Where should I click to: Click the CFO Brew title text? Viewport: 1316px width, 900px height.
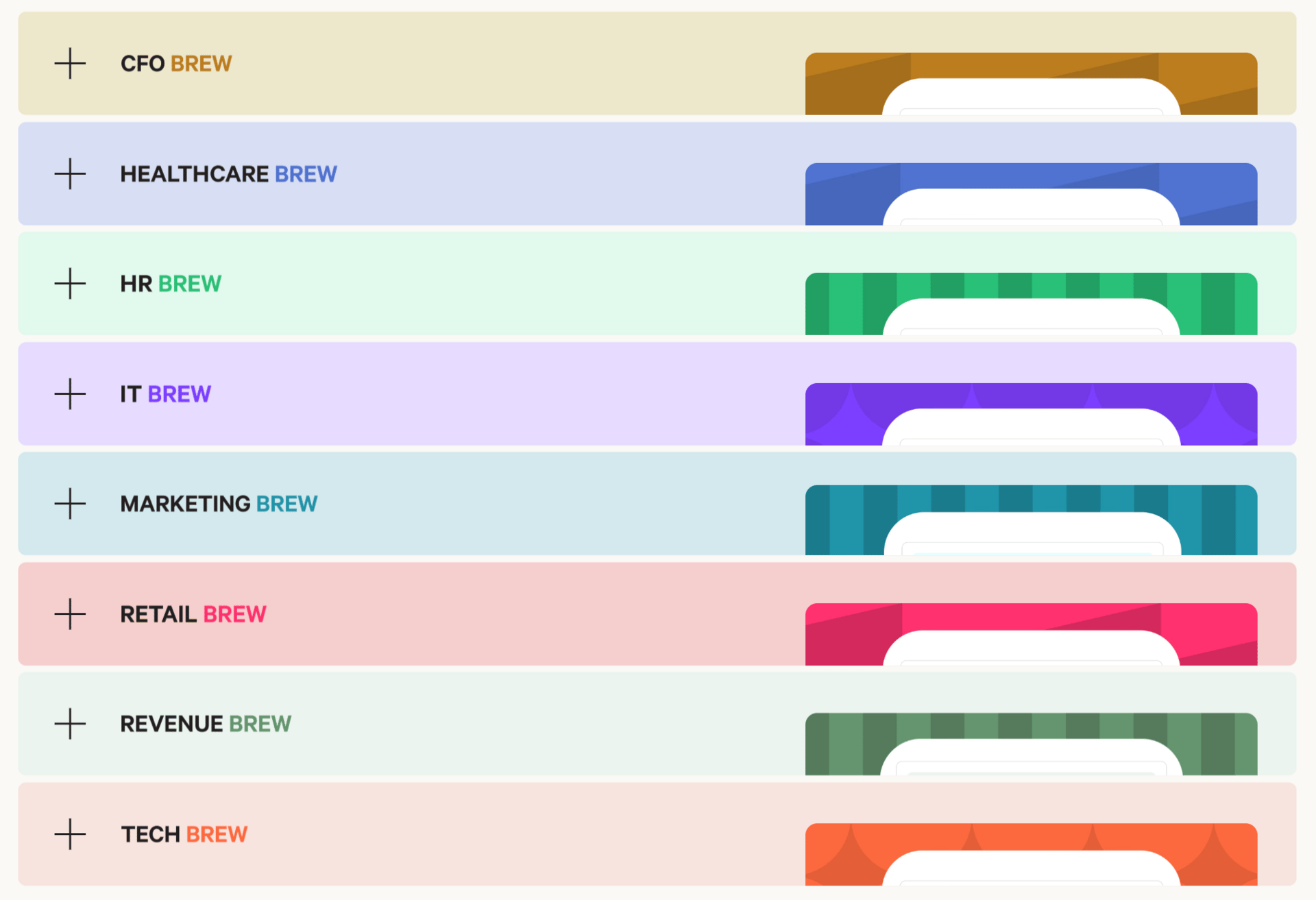tap(176, 64)
